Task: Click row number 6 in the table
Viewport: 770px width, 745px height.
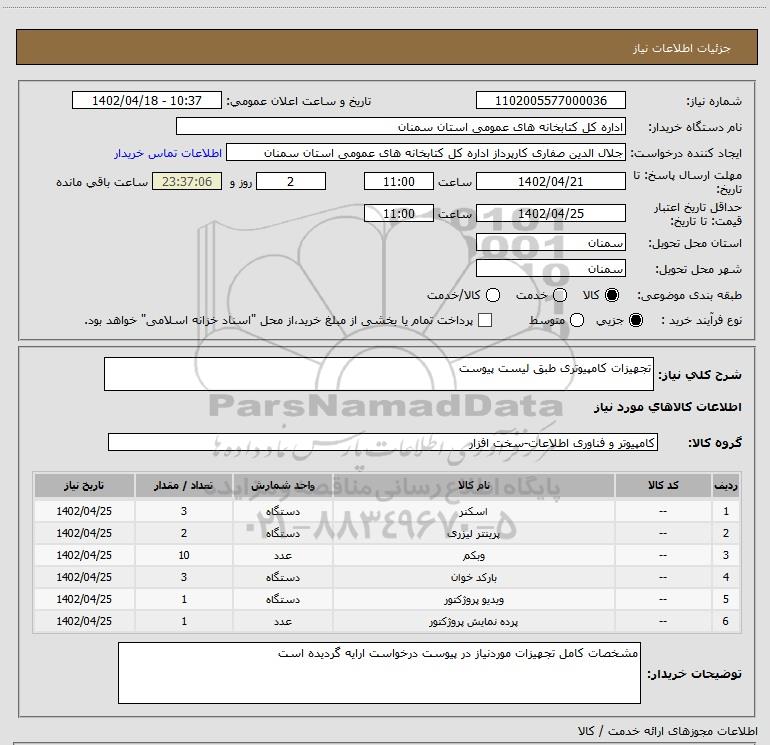Action: pos(726,621)
